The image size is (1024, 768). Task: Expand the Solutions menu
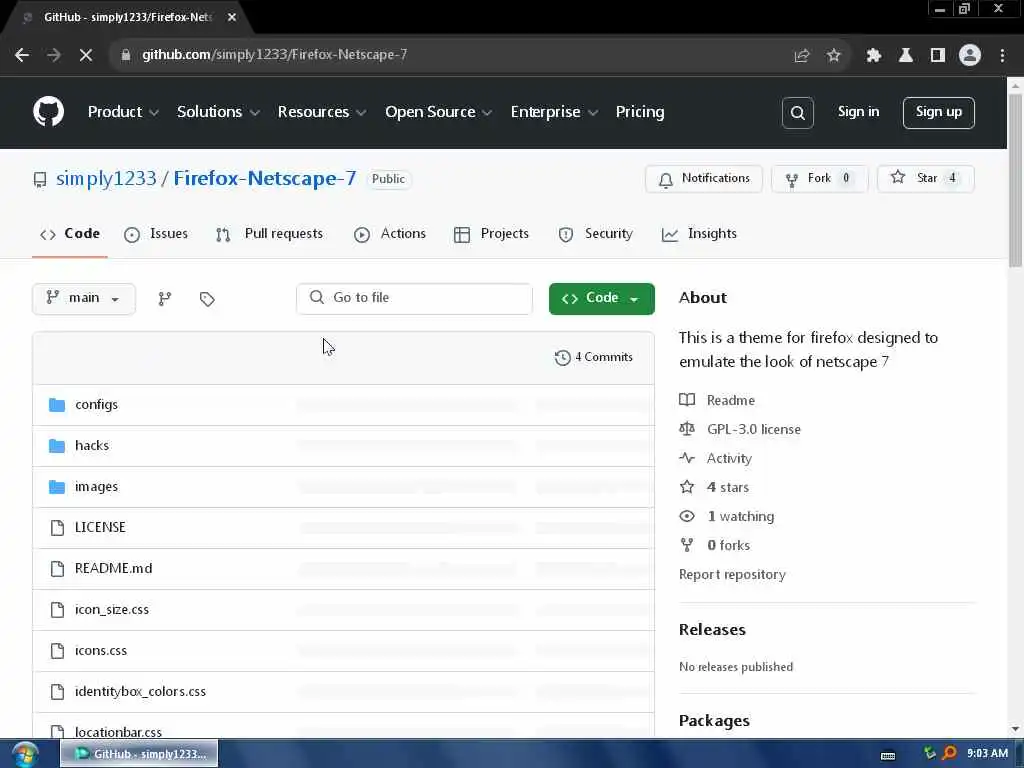pos(218,112)
